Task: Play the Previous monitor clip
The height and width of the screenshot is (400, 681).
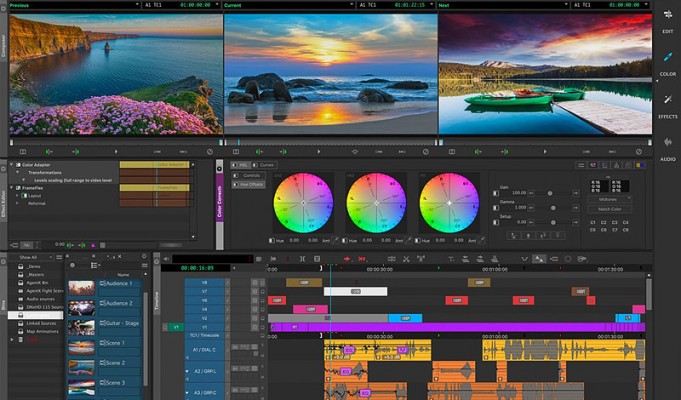Action: pyautogui.click(x=116, y=152)
